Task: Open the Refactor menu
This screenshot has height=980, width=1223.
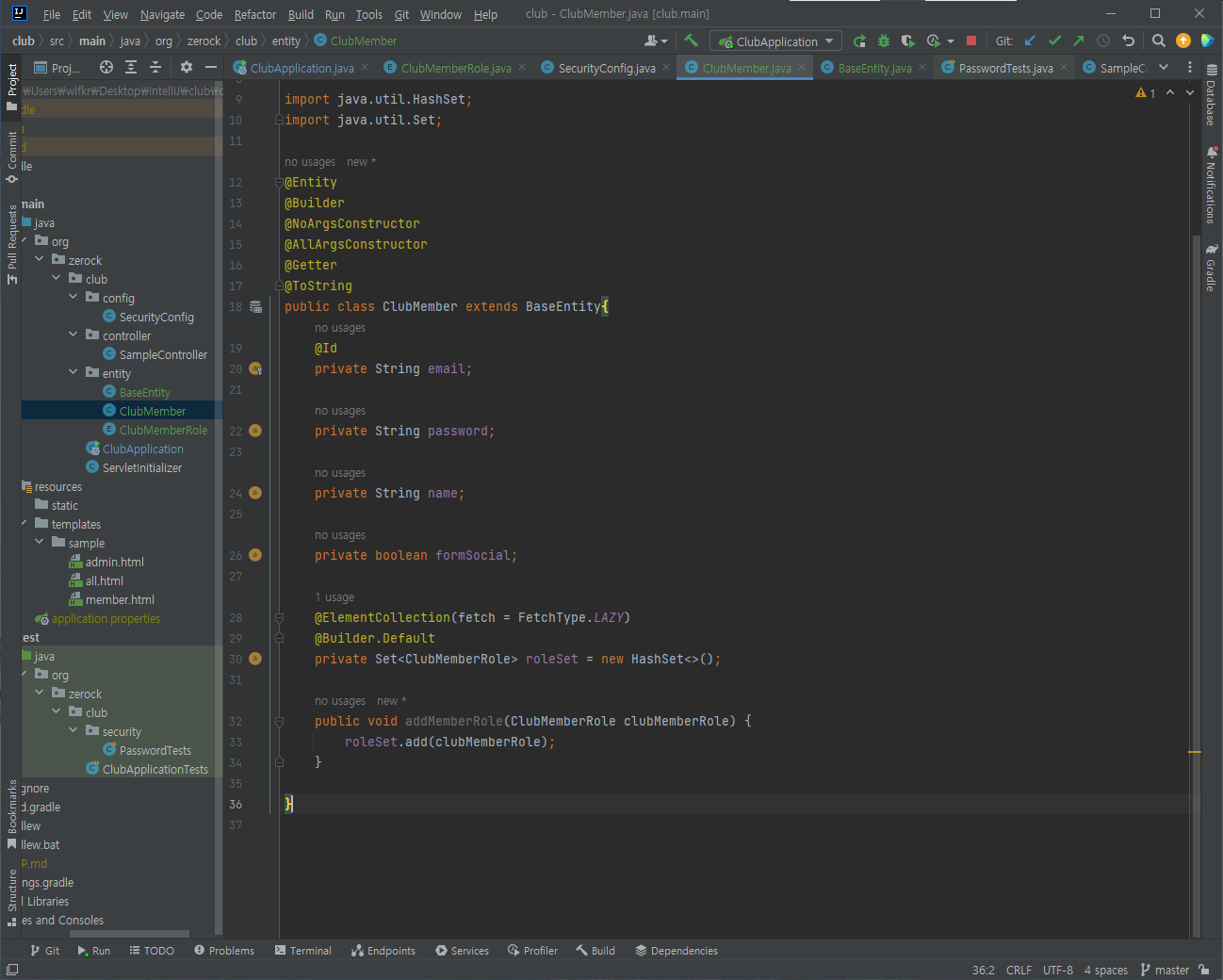Action: pyautogui.click(x=255, y=14)
